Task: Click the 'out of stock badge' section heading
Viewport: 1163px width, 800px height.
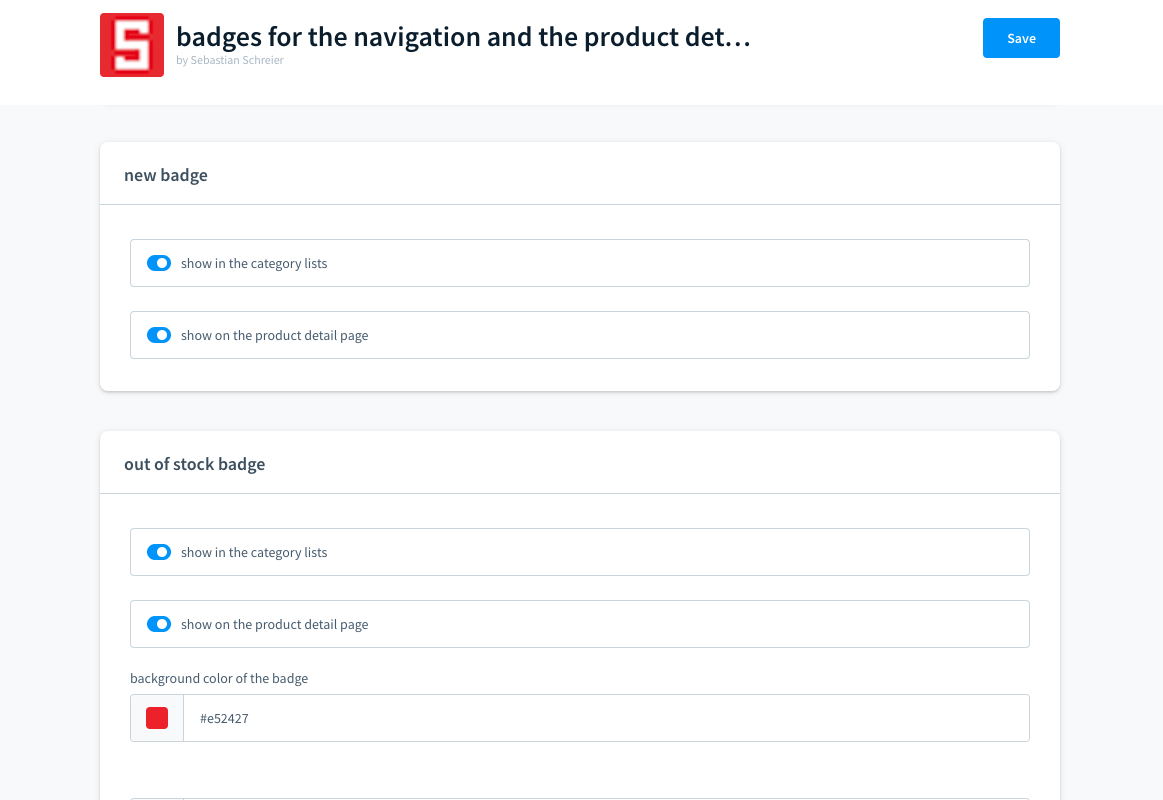Action: 194,464
